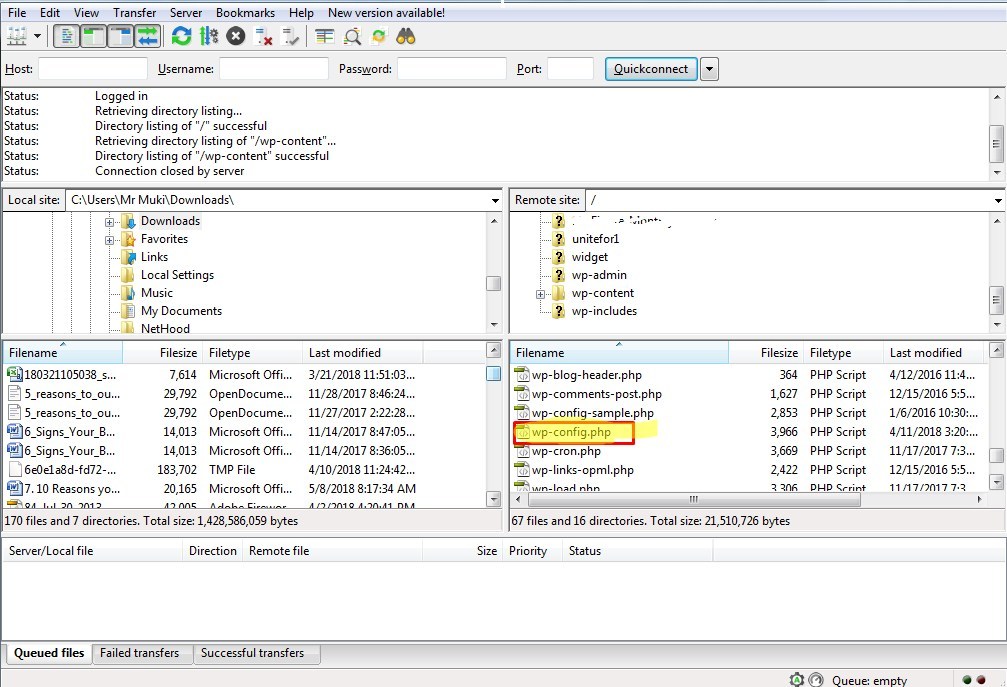Viewport: 1007px width, 687px height.
Task: Select the Downloads folder in local tree
Action: click(x=170, y=221)
